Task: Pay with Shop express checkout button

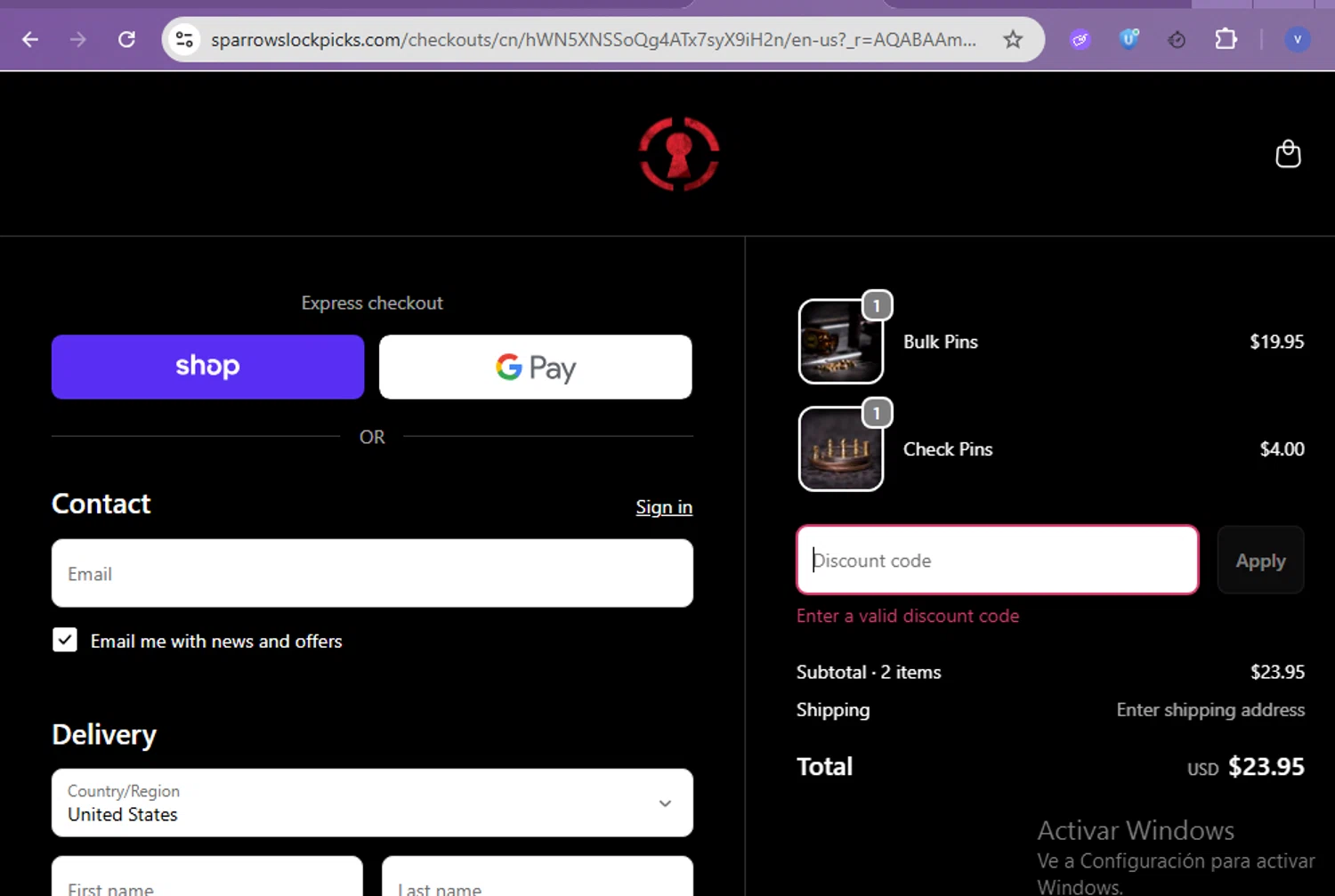Action: click(x=207, y=367)
